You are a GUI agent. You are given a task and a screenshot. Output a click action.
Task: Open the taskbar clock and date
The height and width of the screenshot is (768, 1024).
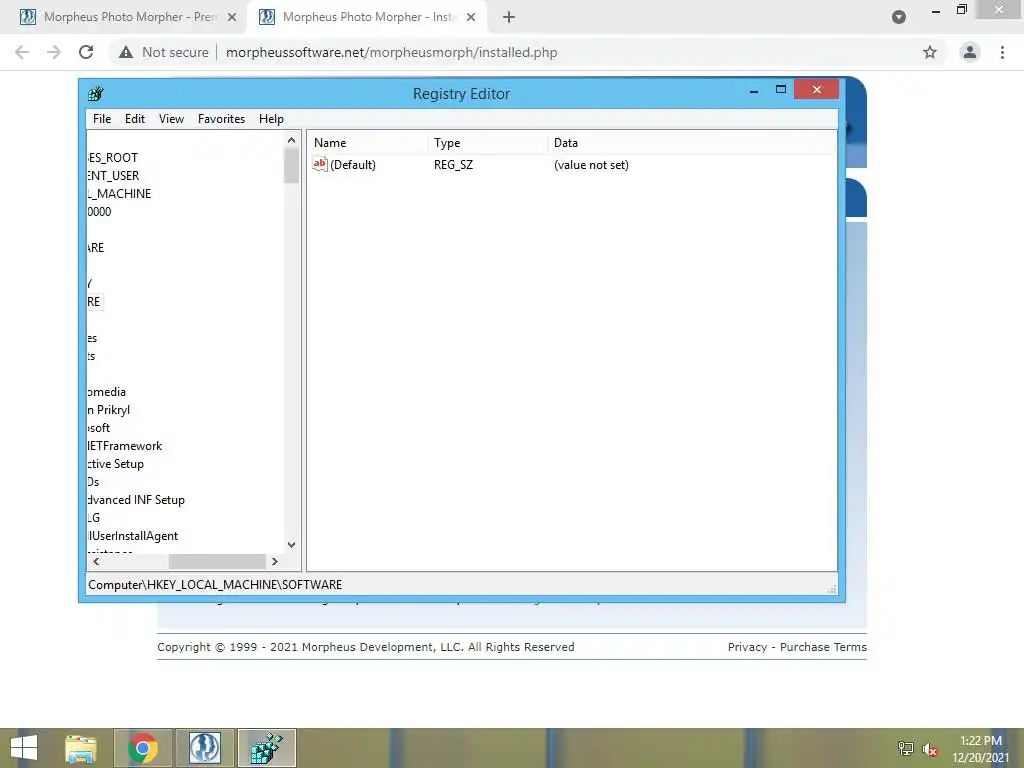pos(981,749)
